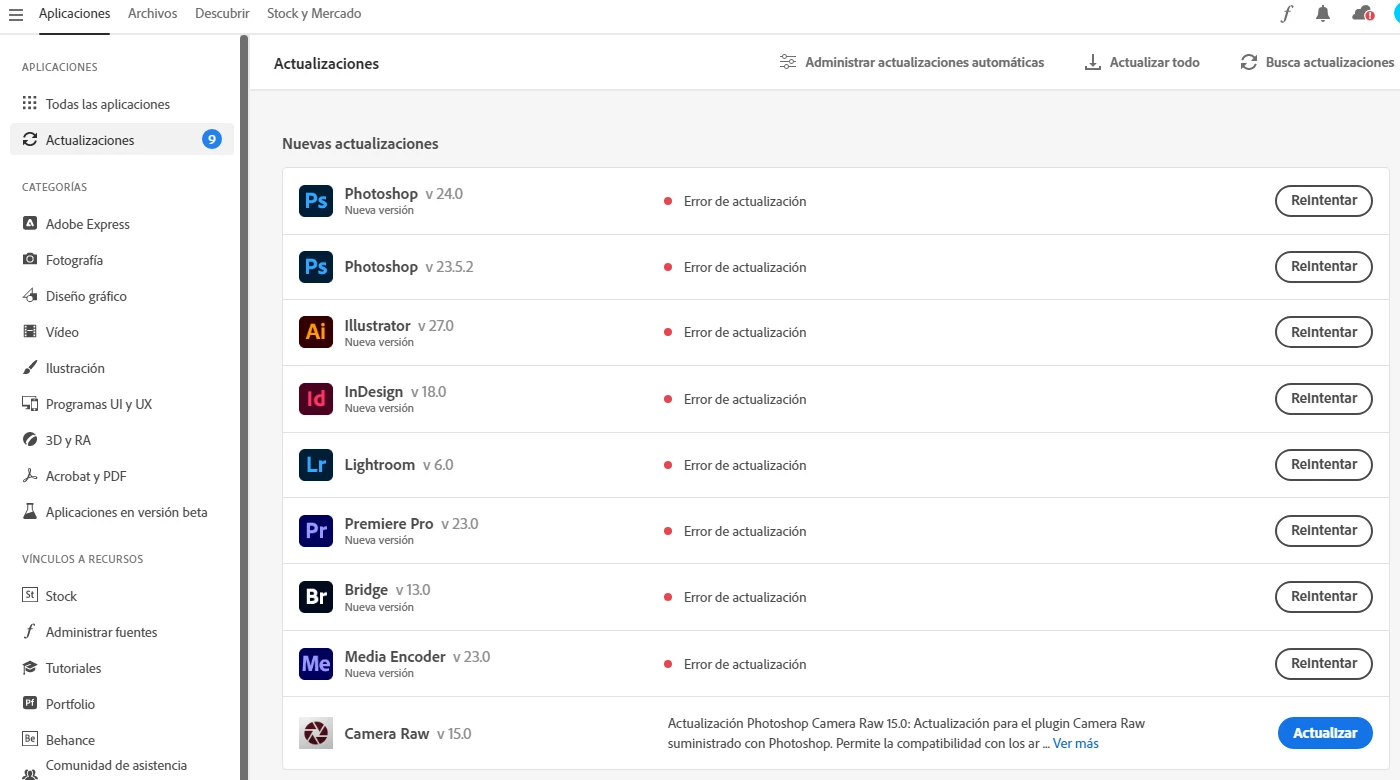
Task: Click the Premiere Pro app icon
Action: [x=316, y=530]
